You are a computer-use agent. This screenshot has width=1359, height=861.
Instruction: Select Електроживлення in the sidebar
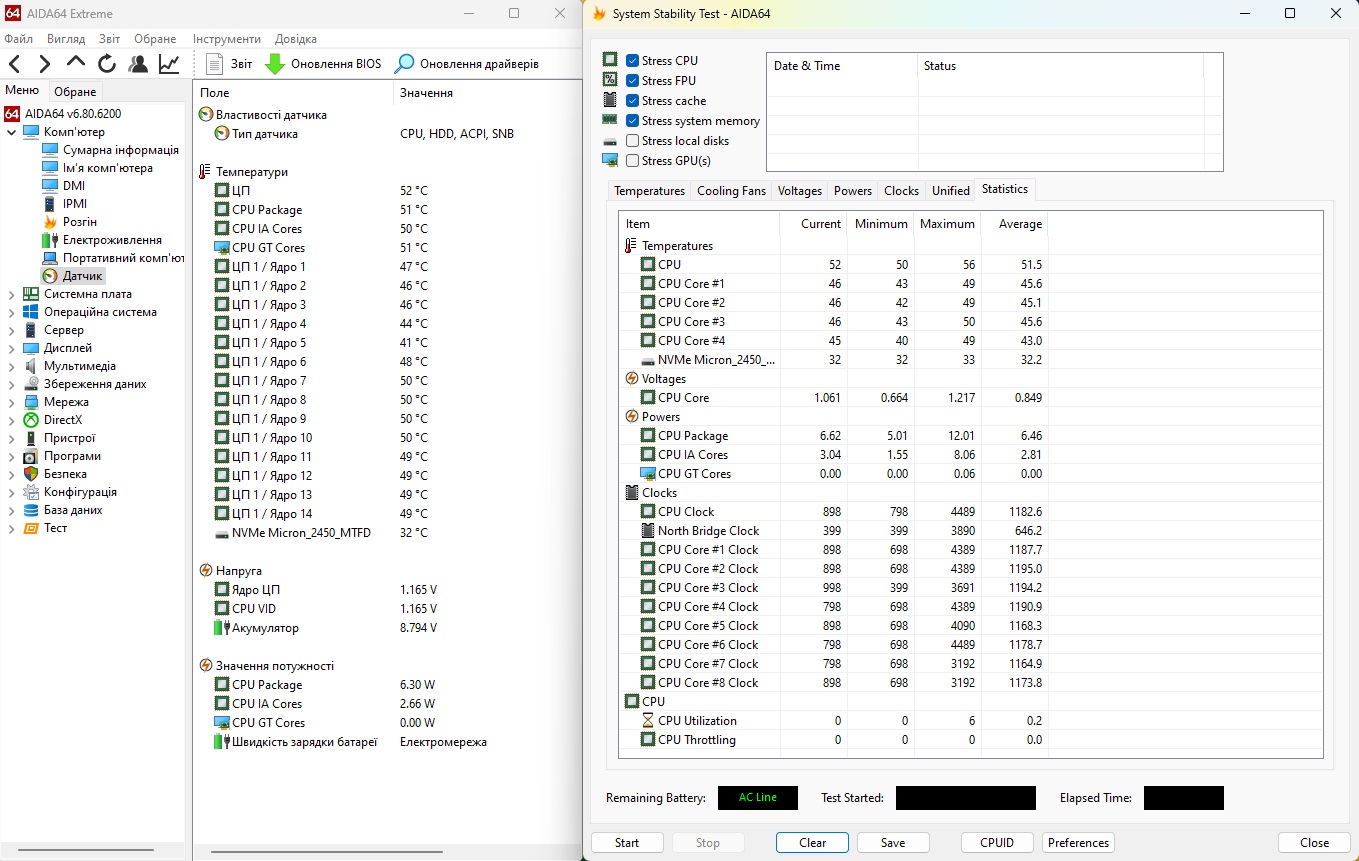(x=112, y=240)
